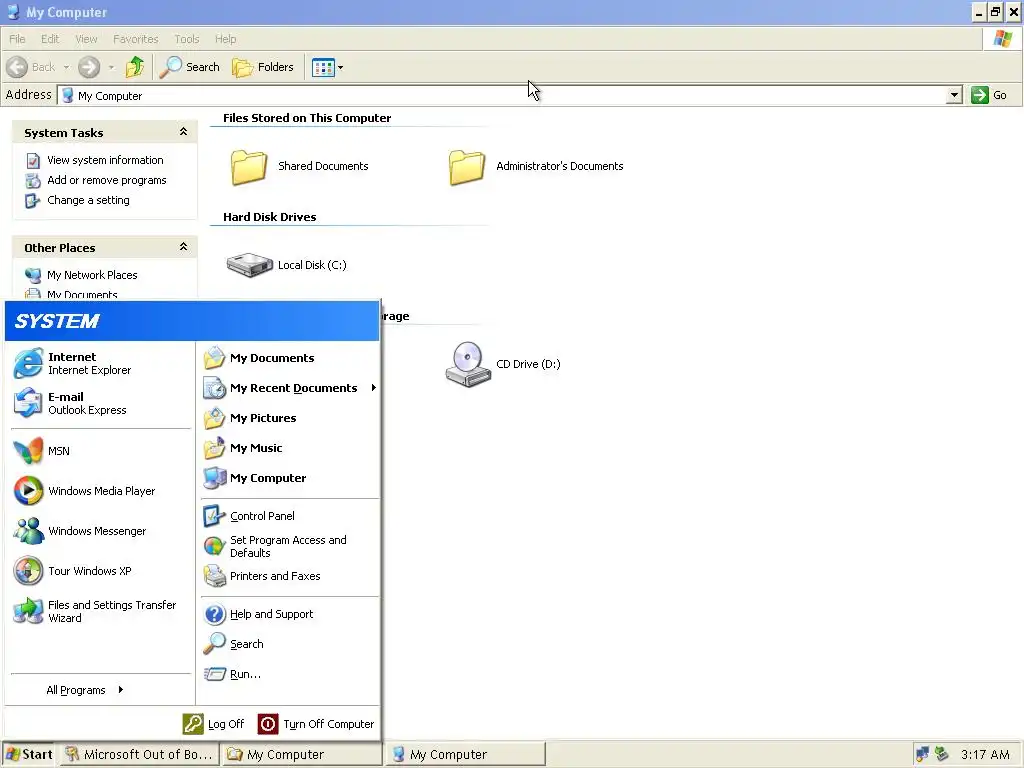1024x768 pixels.
Task: Switch to My Computer taskbar item with folder icon
Action: (301, 754)
